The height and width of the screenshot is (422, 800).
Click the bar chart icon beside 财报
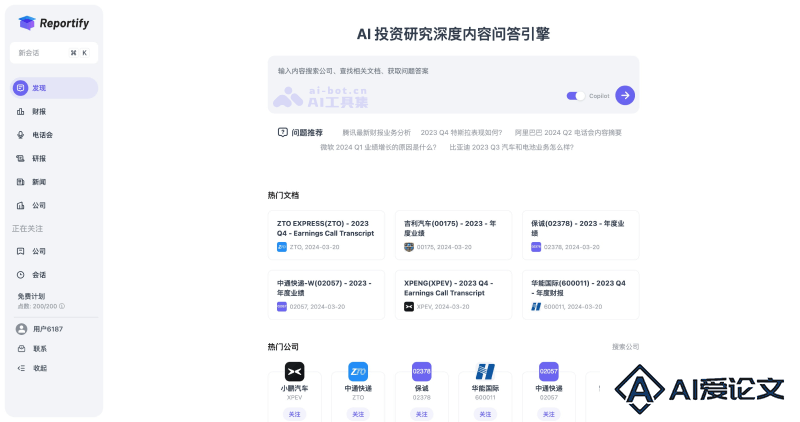(20, 111)
